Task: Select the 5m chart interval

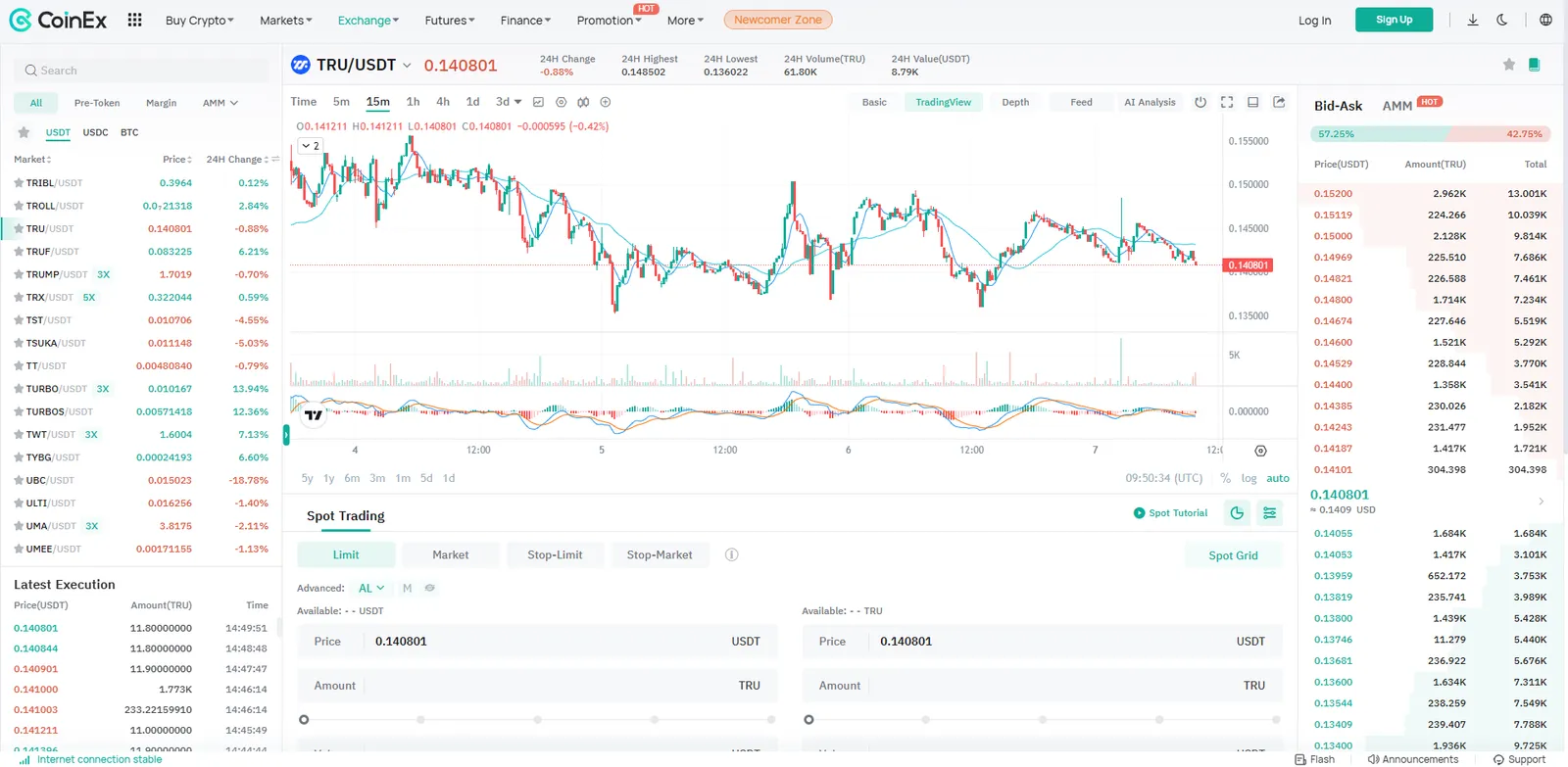Action: (341, 102)
